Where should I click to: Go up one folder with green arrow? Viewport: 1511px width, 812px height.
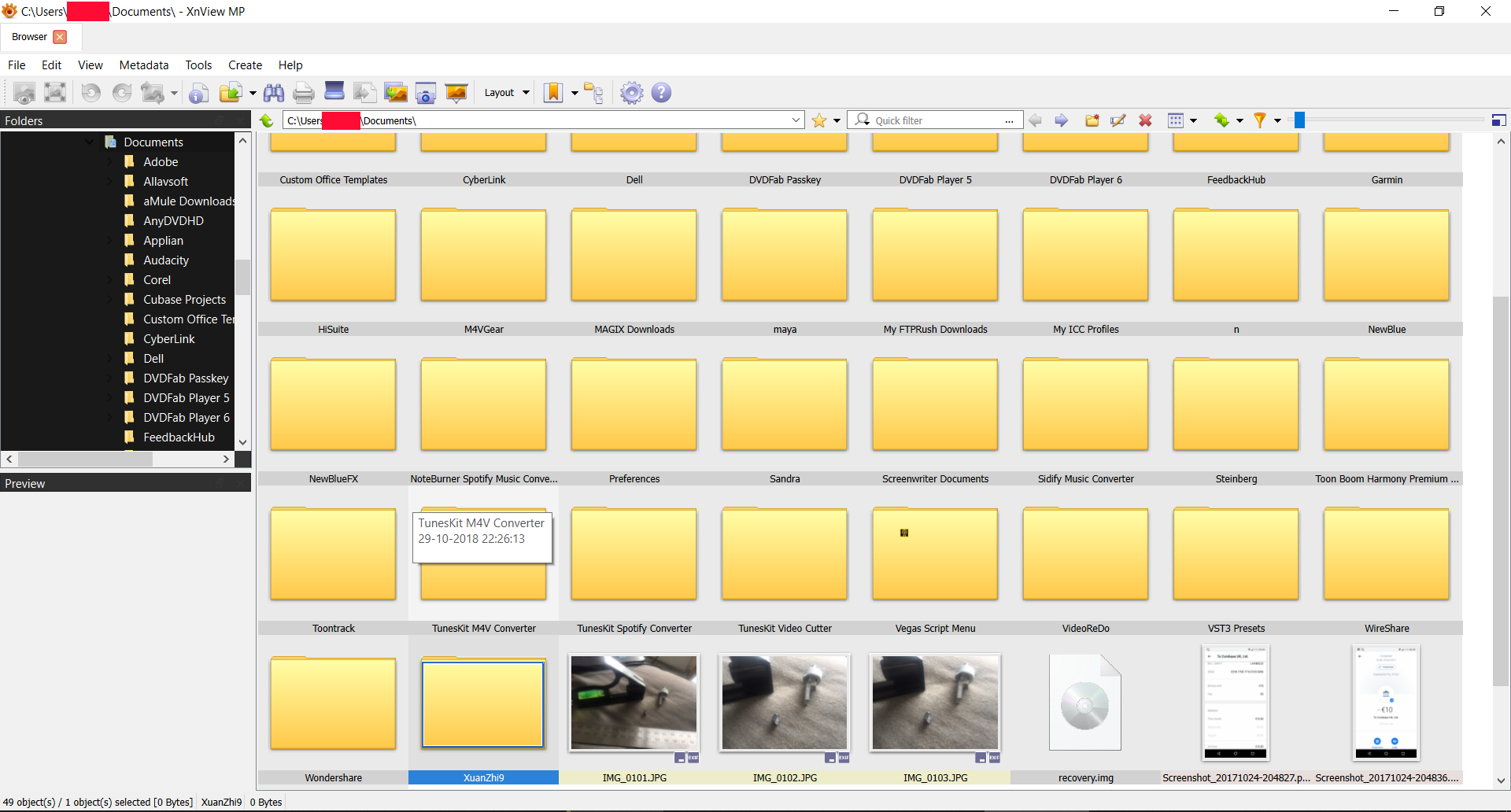(267, 120)
